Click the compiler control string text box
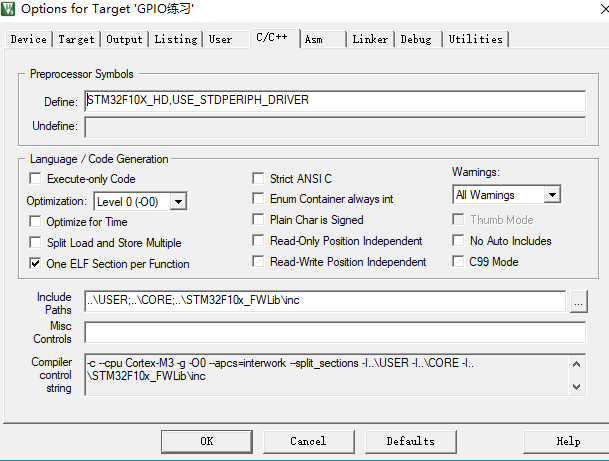 pos(335,375)
